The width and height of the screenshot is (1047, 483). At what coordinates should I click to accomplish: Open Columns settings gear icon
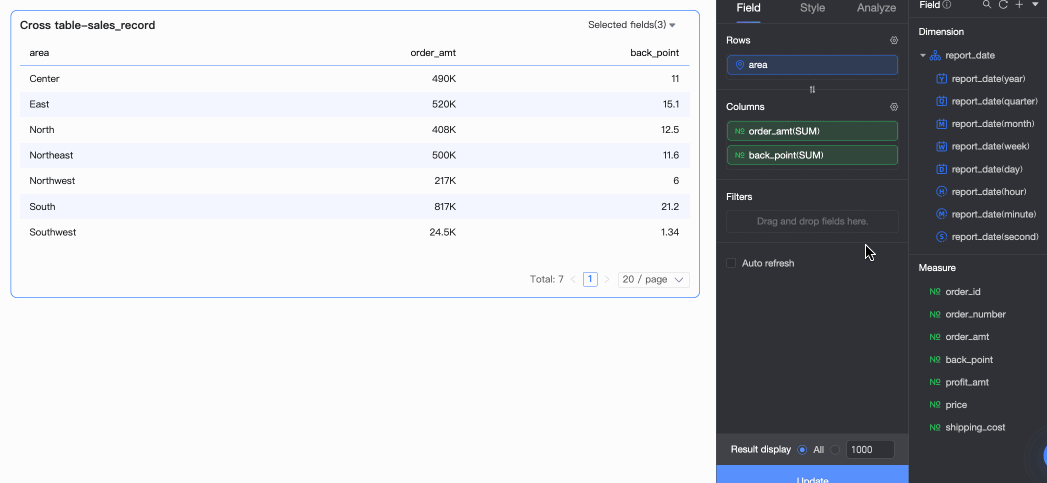tap(894, 107)
